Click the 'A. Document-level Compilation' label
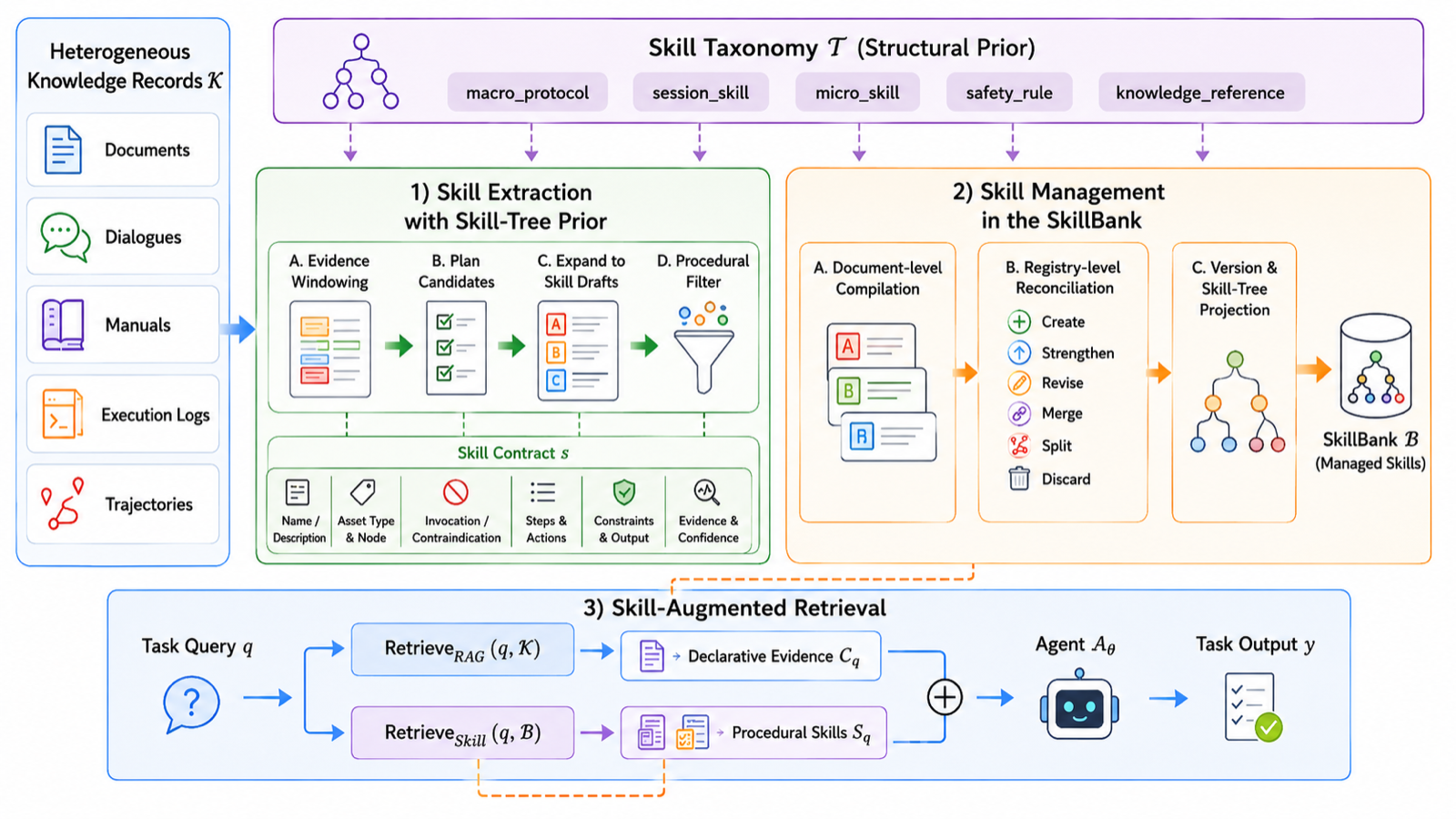1456x819 pixels. point(878,278)
